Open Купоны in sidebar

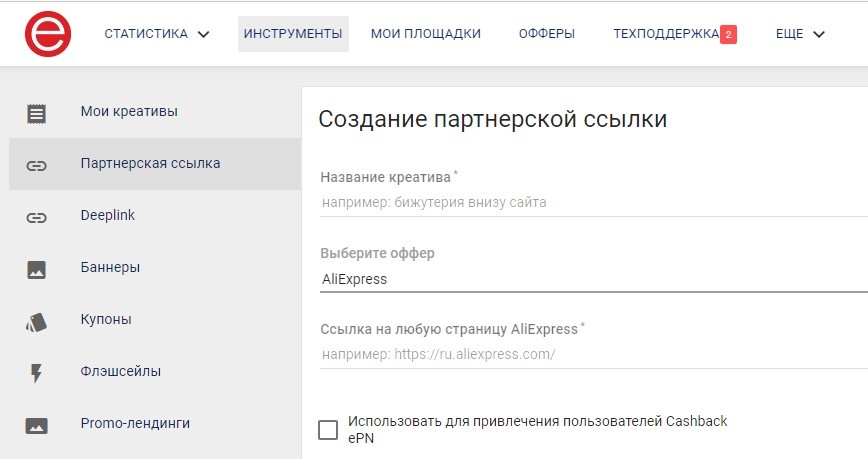[x=155, y=320]
